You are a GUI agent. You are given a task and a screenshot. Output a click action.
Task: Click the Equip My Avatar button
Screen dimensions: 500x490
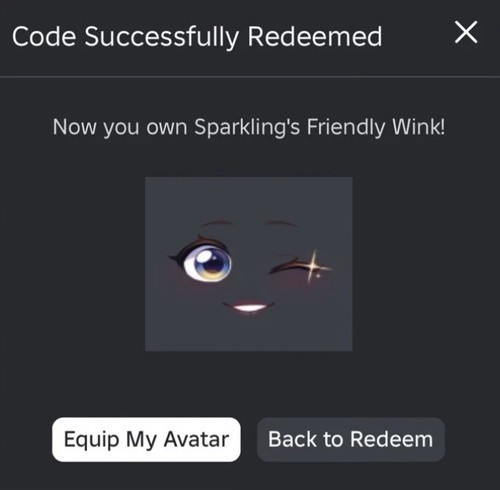pos(146,439)
